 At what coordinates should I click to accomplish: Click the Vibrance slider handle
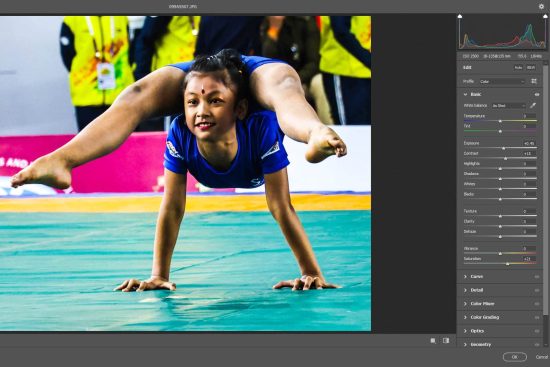click(500, 253)
